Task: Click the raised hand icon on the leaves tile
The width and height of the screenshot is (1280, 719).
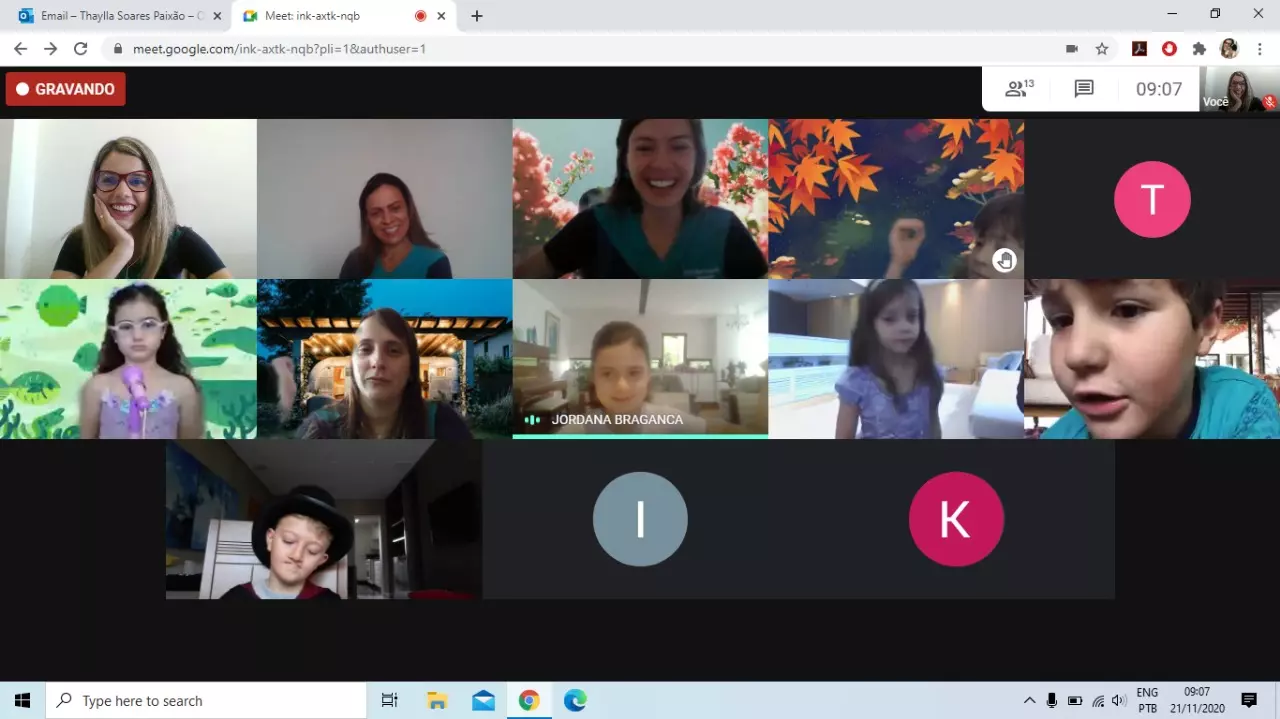Action: click(1004, 261)
